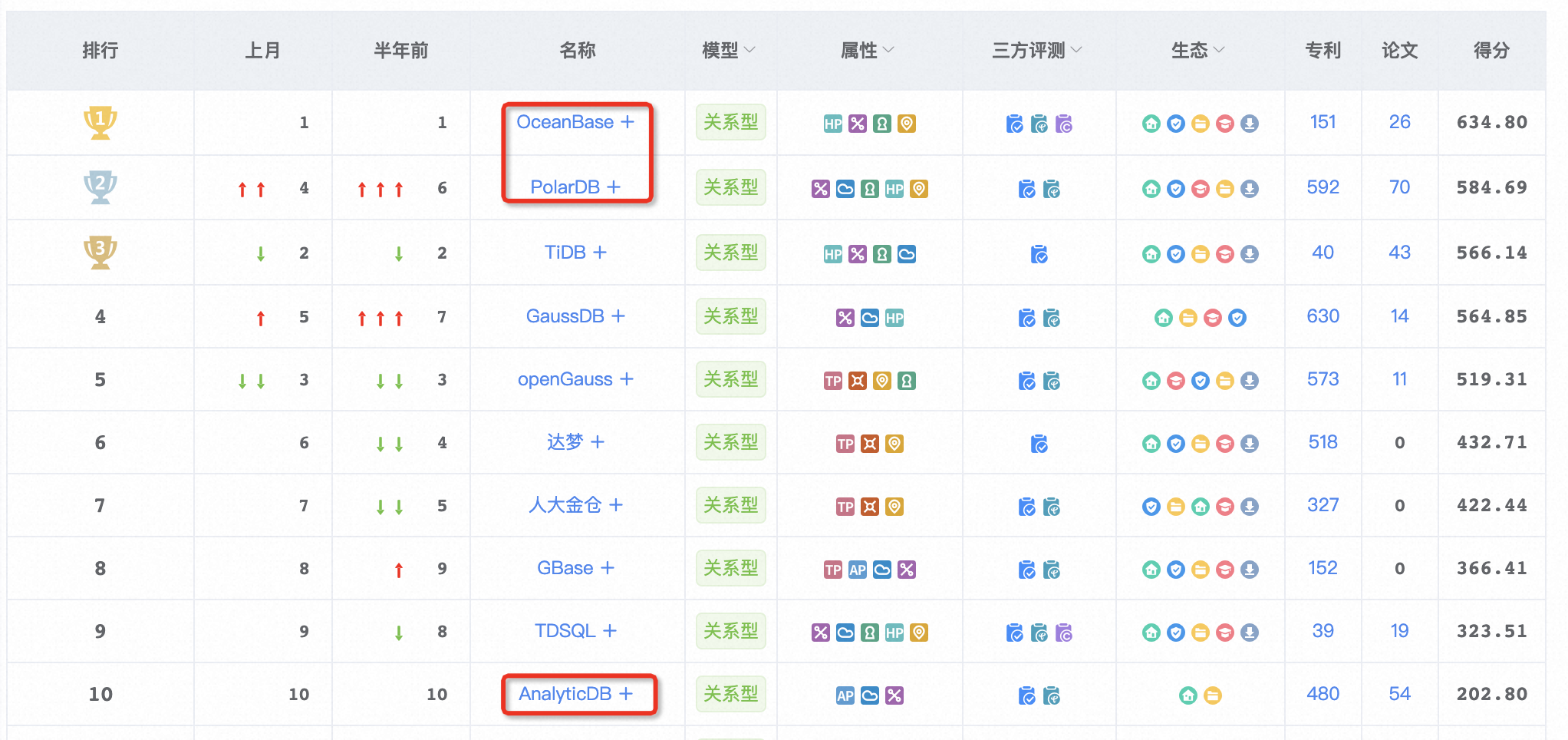
Task: Open the GaussDB database link
Action: click(565, 316)
